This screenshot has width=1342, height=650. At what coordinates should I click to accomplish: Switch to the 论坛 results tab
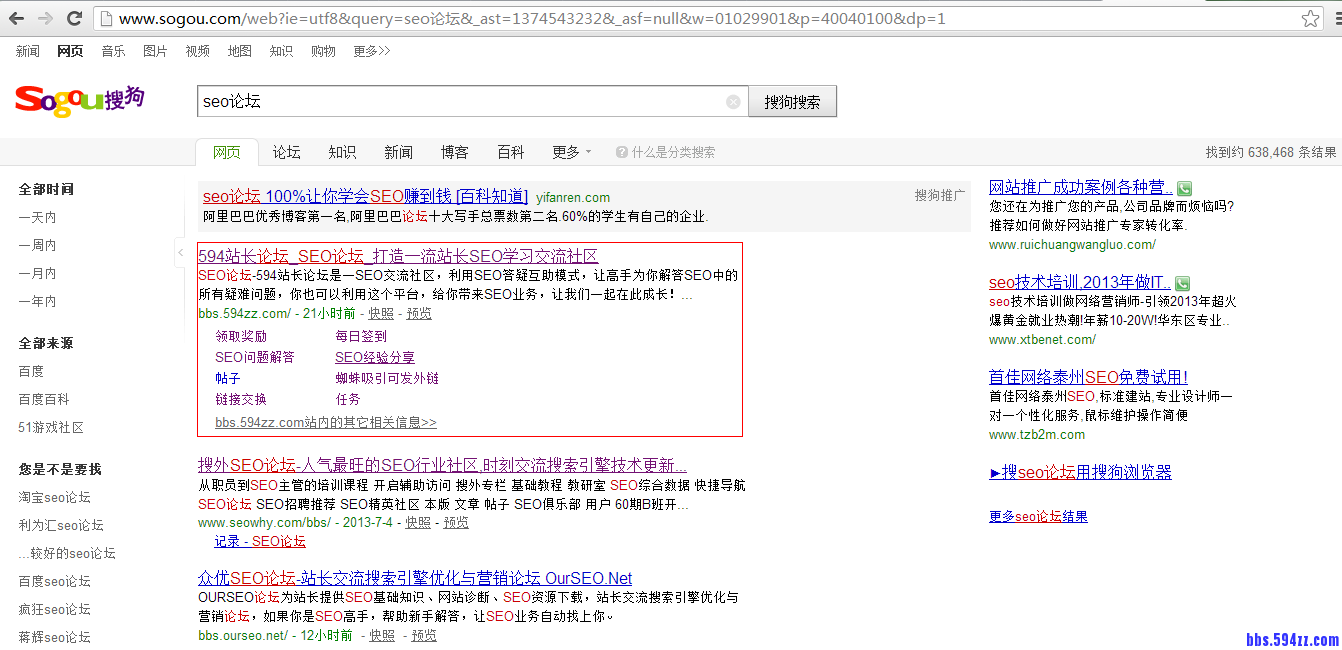pos(285,151)
